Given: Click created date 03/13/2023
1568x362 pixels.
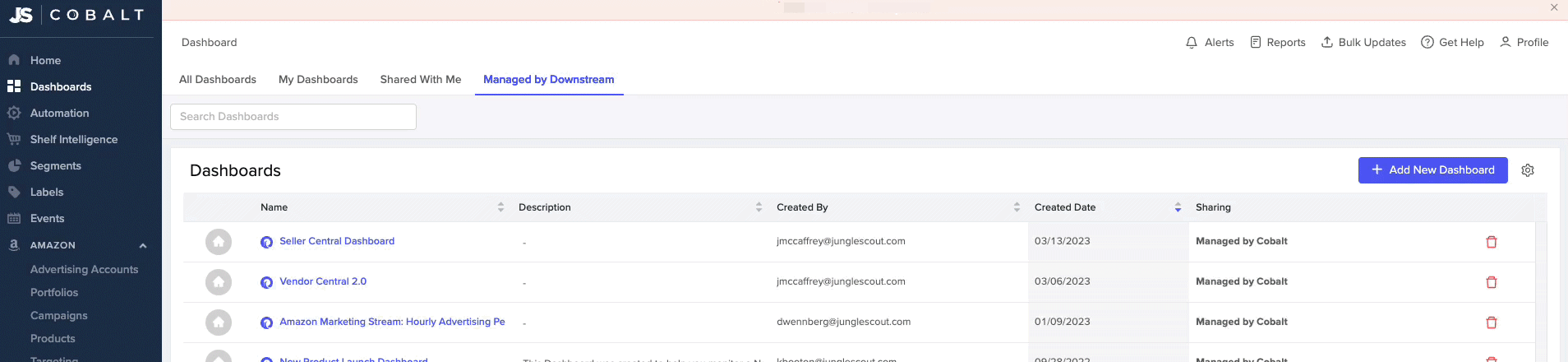Looking at the screenshot, I should [x=1062, y=241].
